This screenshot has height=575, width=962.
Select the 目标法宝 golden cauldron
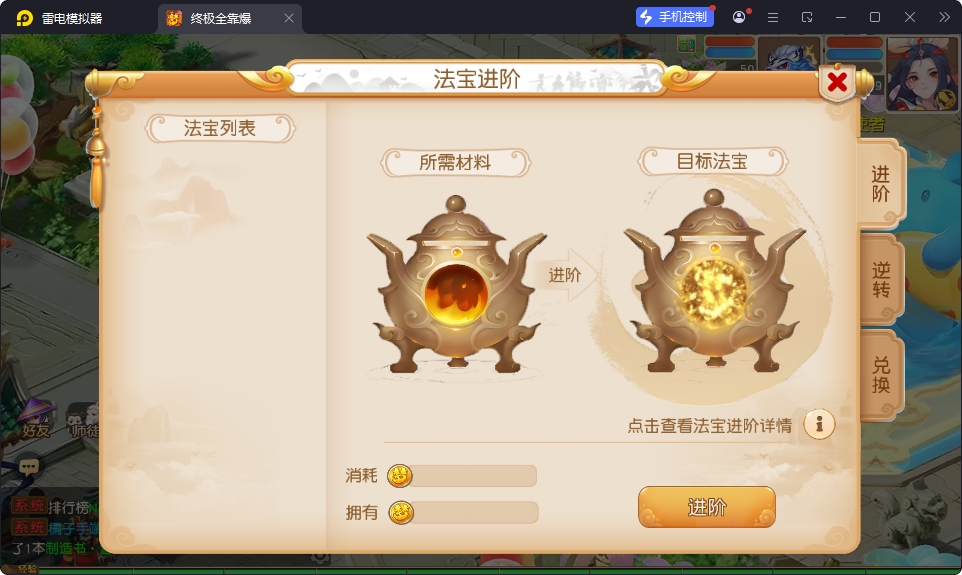click(x=715, y=282)
